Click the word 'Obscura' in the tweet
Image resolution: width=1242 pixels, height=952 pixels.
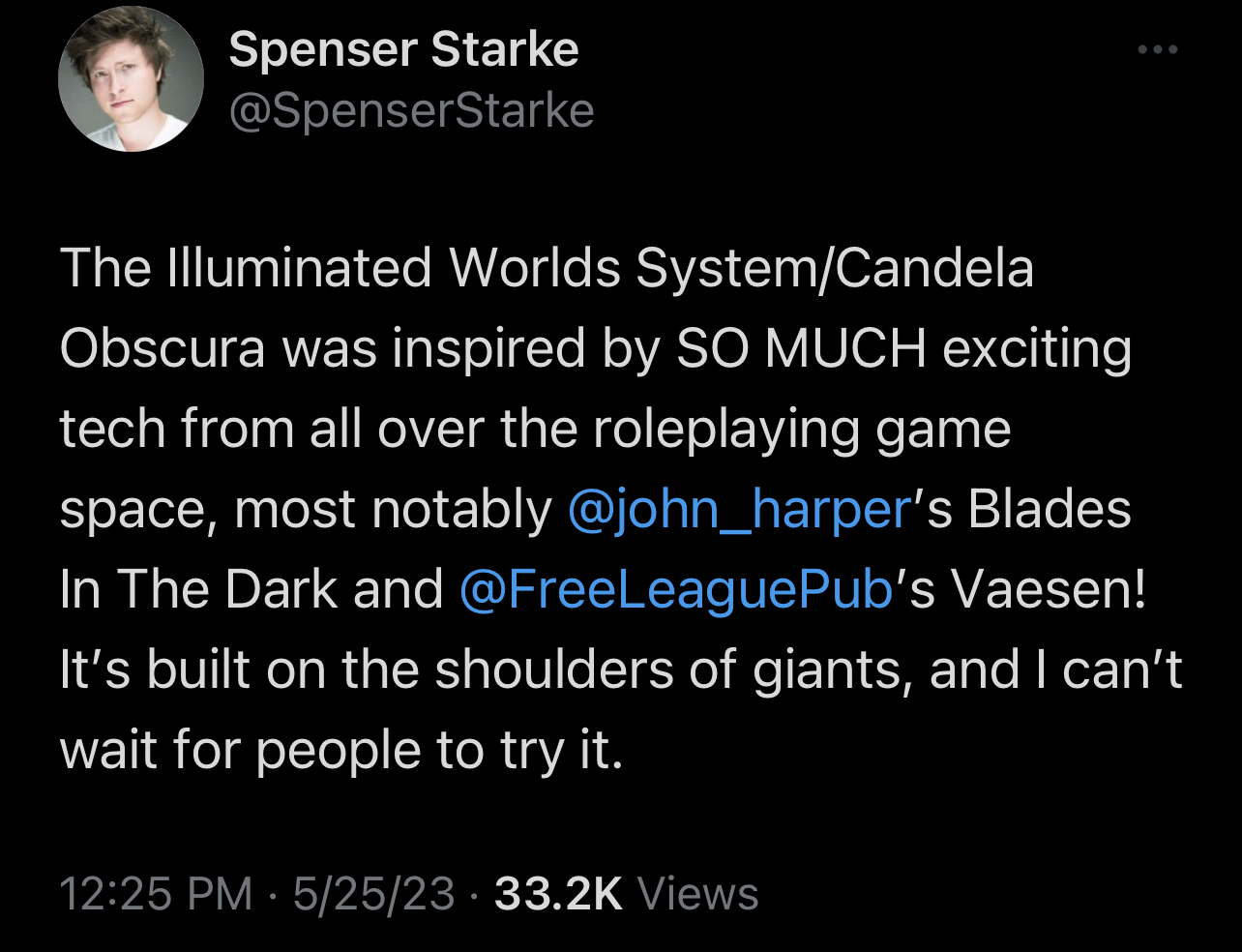(162, 348)
